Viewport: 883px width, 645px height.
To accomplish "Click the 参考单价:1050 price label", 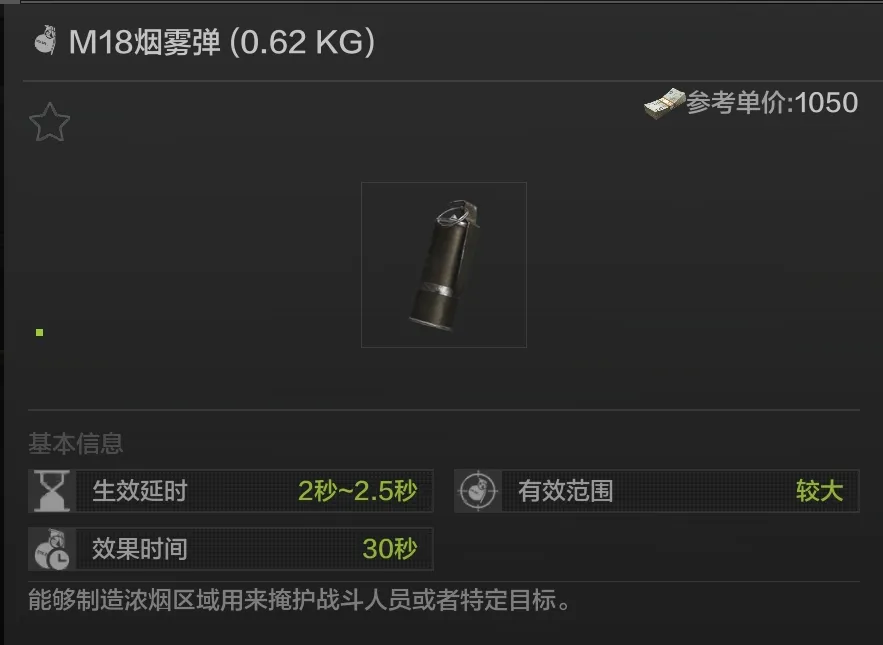I will [x=772, y=103].
